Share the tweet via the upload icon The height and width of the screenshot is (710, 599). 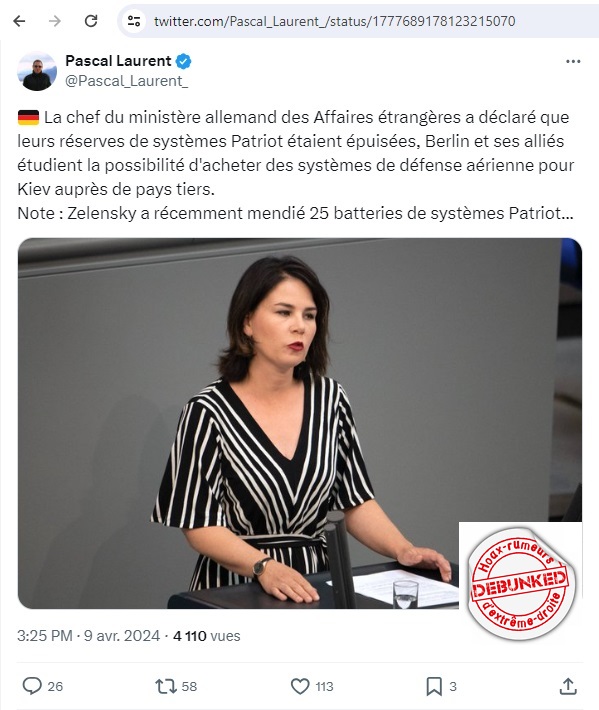(568, 686)
